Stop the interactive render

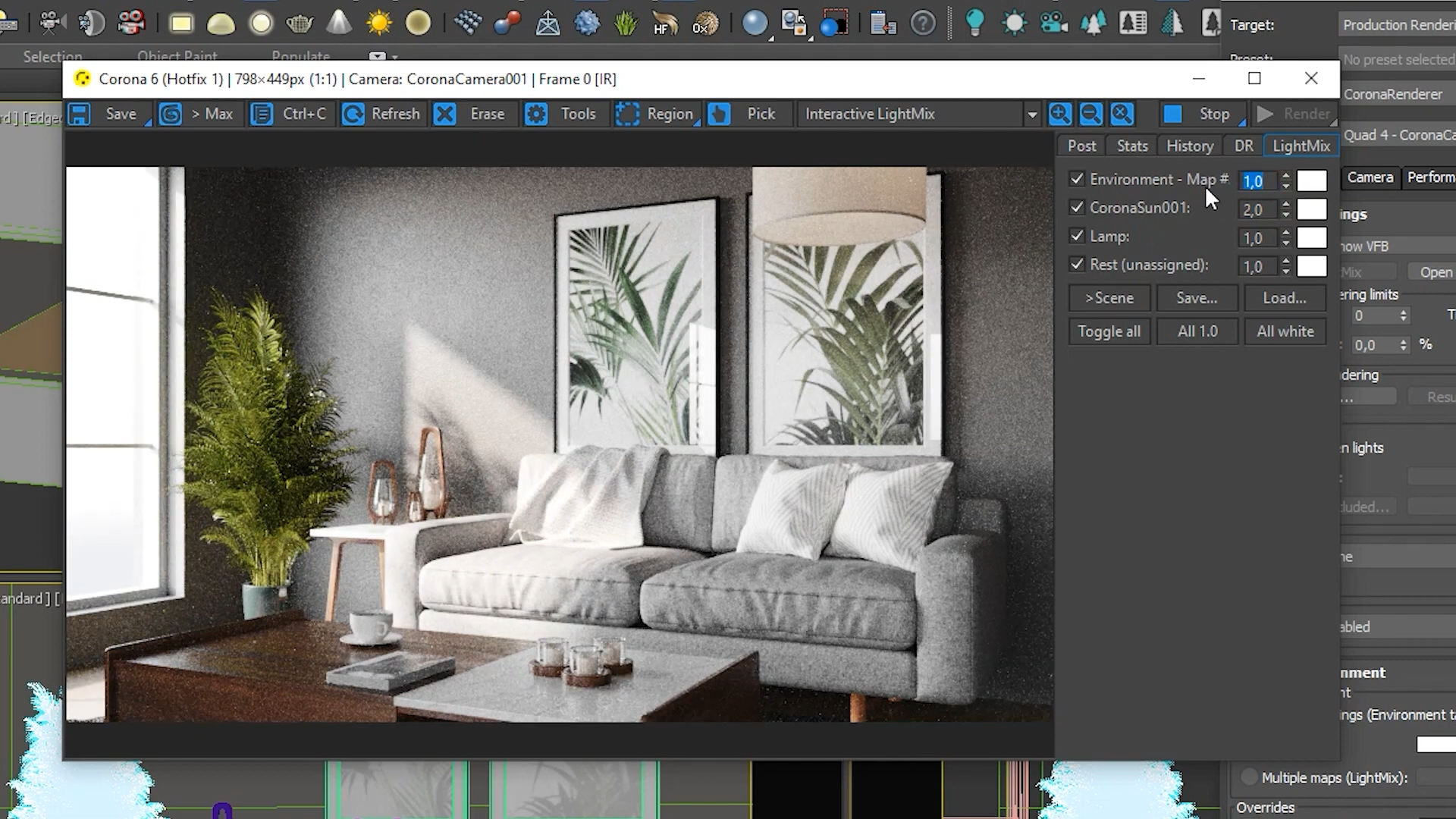[x=1202, y=114]
